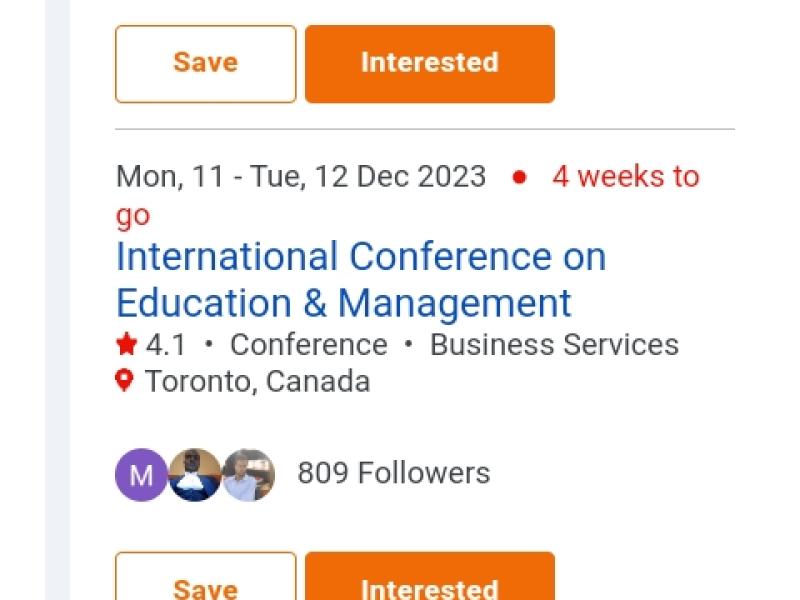Screen dimensions: 800x600
Task: Open International Conference on Education & Management
Action: coord(360,280)
